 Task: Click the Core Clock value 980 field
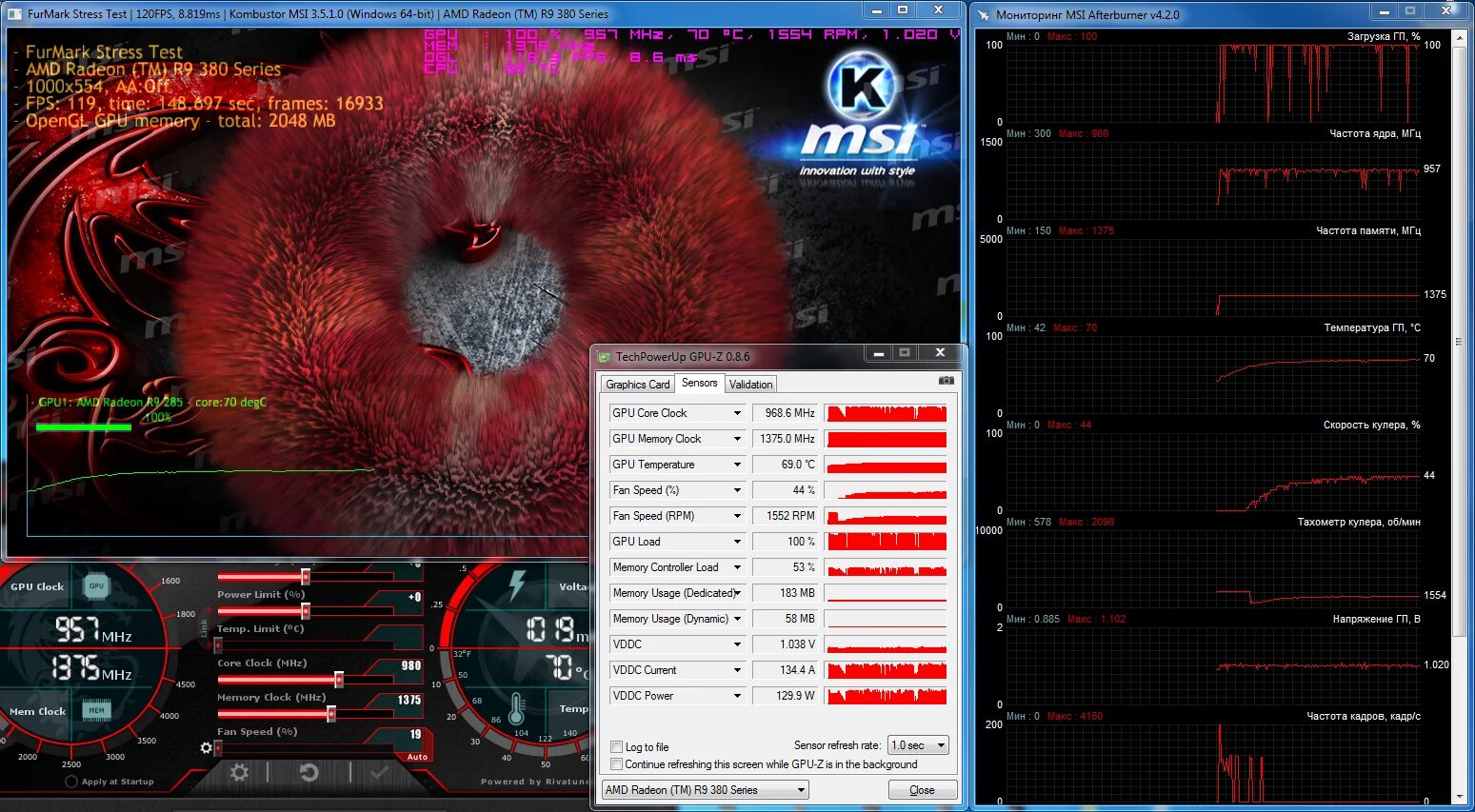pos(410,665)
